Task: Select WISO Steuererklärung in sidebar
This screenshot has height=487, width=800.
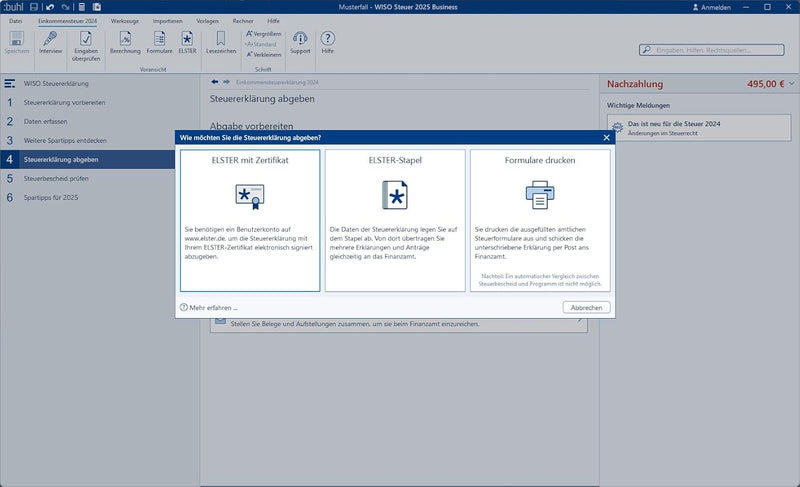Action: (56, 83)
